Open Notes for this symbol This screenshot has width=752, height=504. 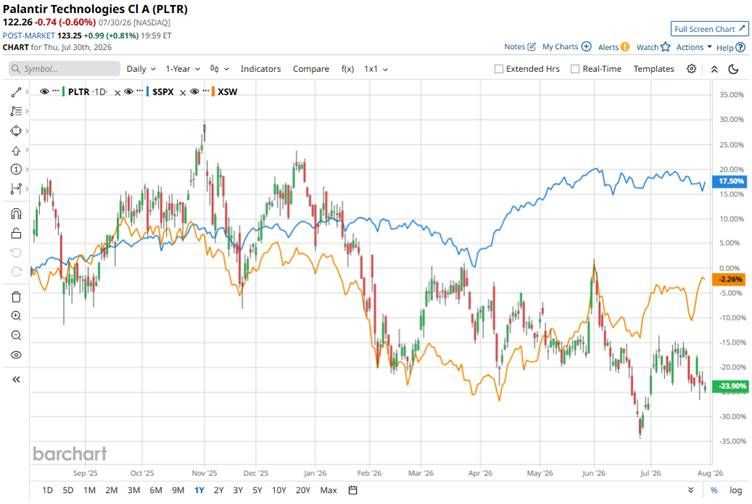point(519,47)
